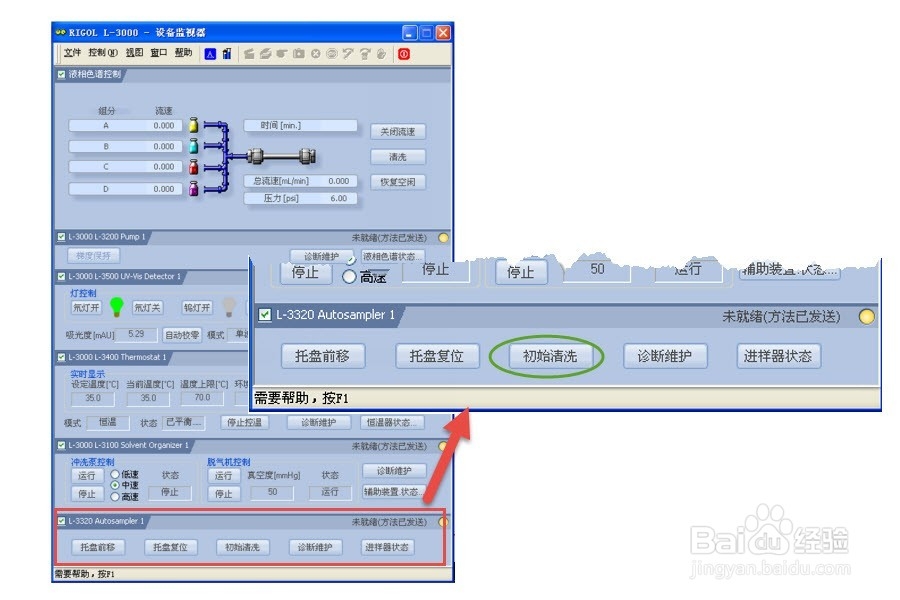
Task: Open the 模式 dropdown in UV-Vis Detector panel
Action: (x=239, y=333)
